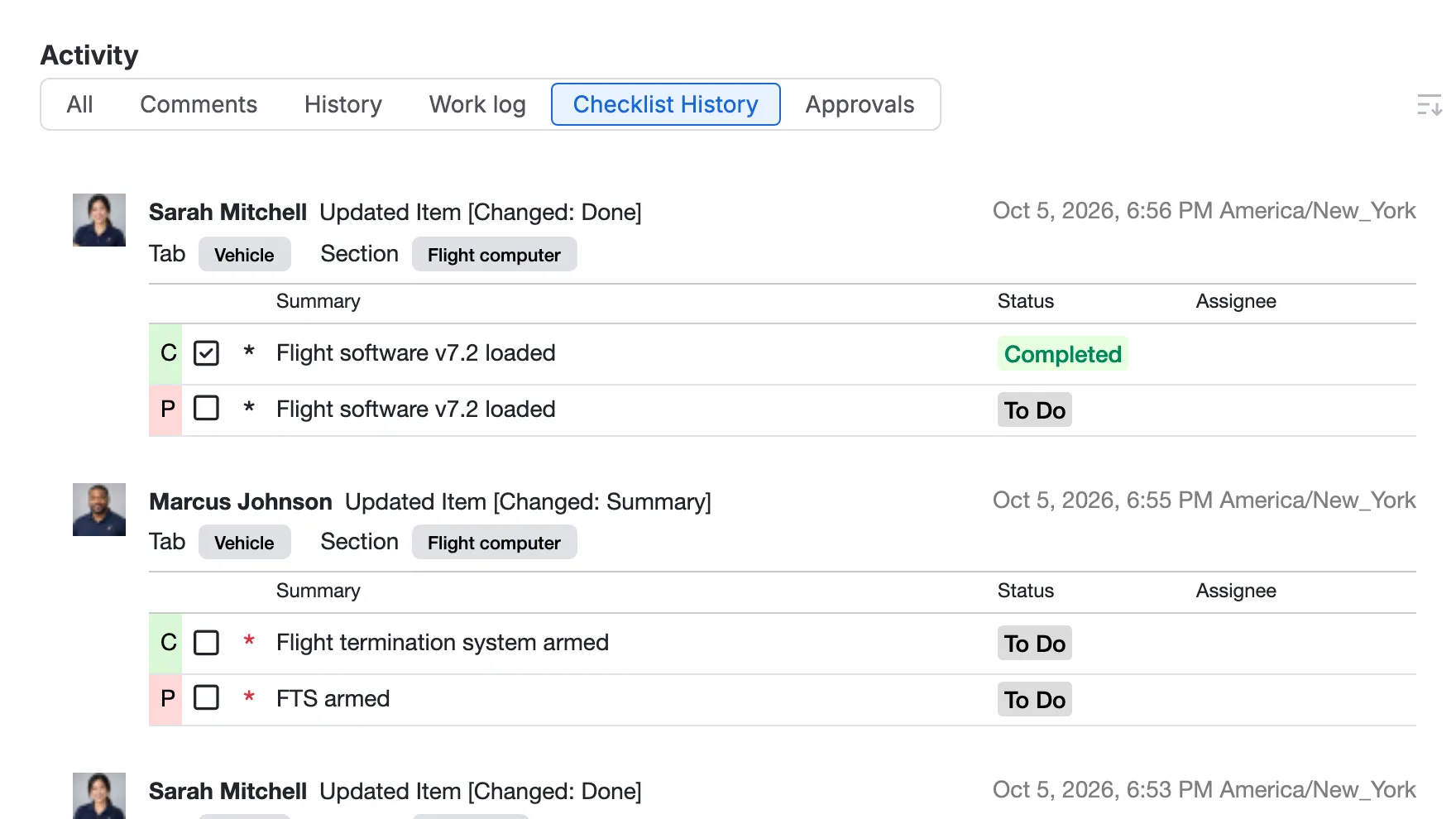
Task: Click the timestamp Oct 5, 2026, 6:55 PM
Action: click(1205, 500)
